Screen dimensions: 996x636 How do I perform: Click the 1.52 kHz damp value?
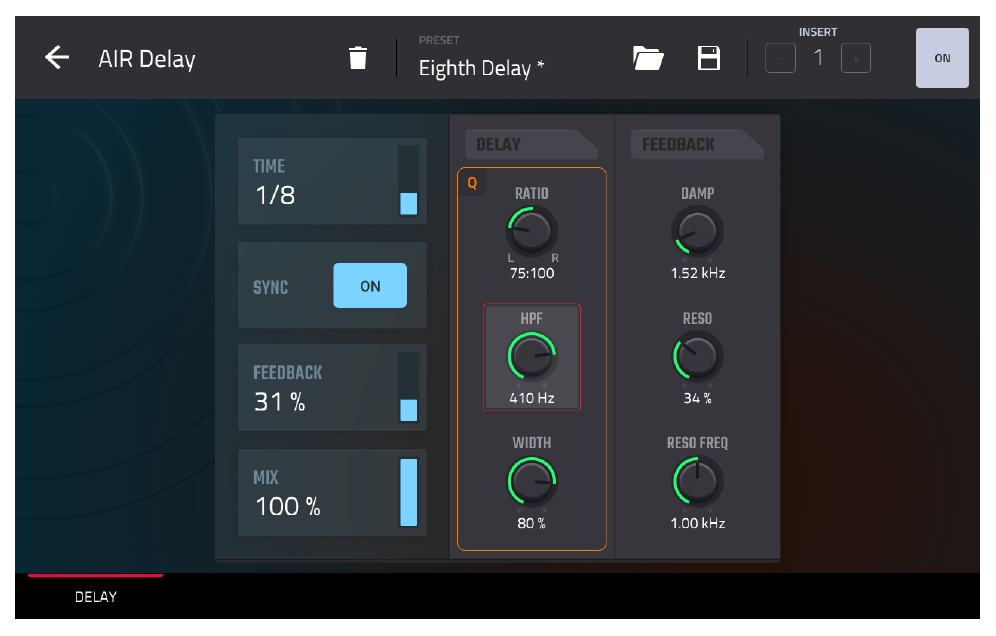click(x=697, y=273)
